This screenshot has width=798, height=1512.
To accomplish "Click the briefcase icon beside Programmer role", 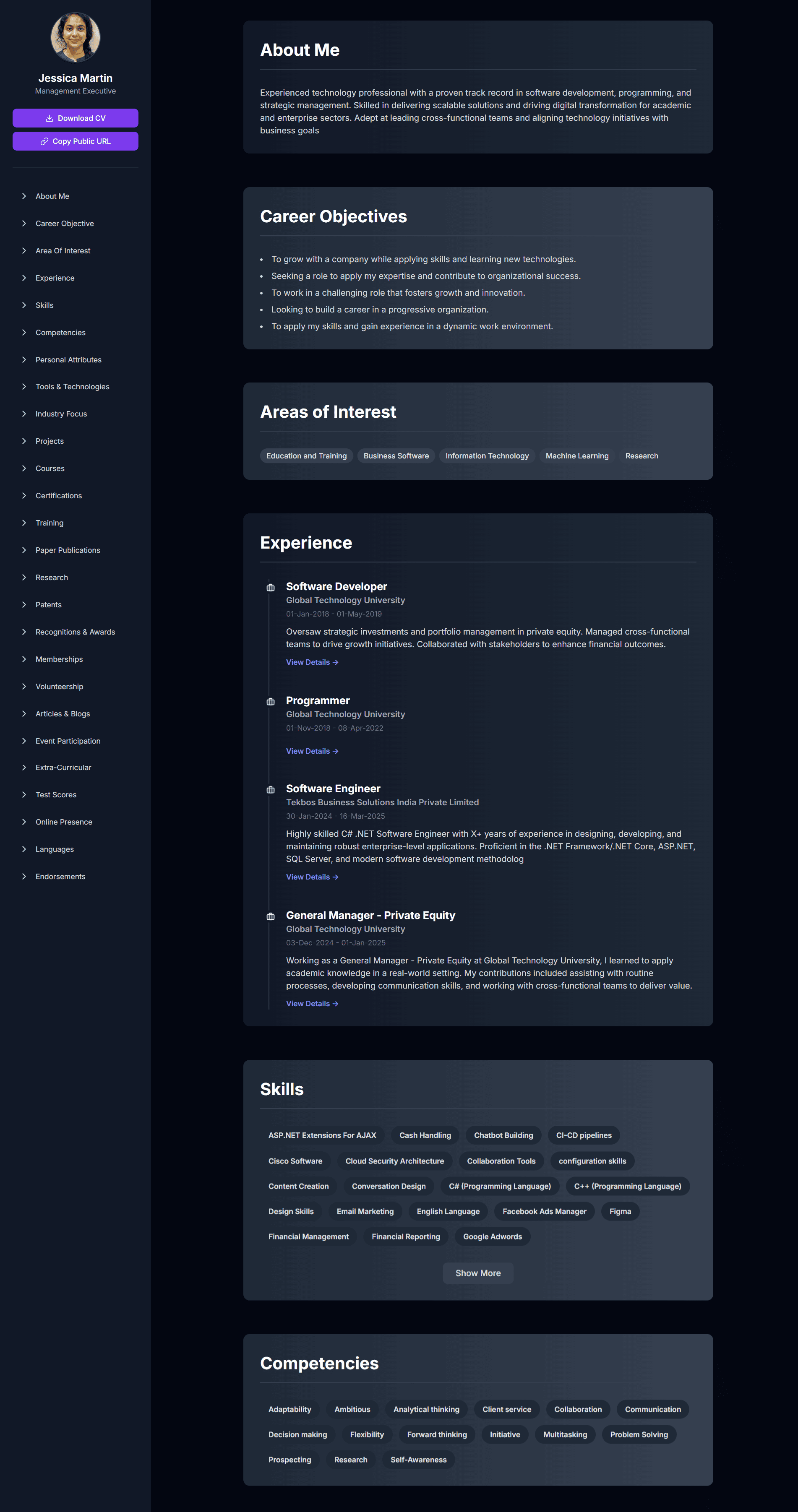I will click(x=270, y=701).
